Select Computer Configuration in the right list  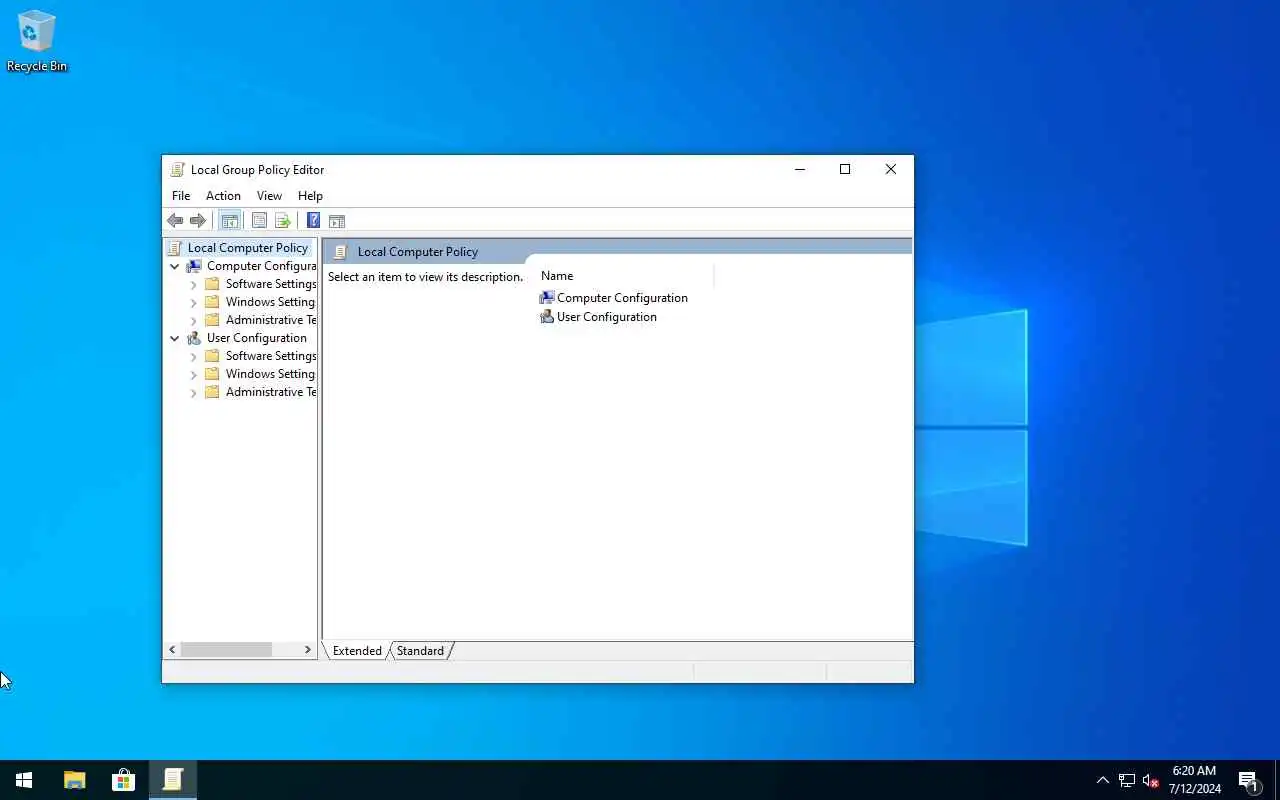[613, 298]
